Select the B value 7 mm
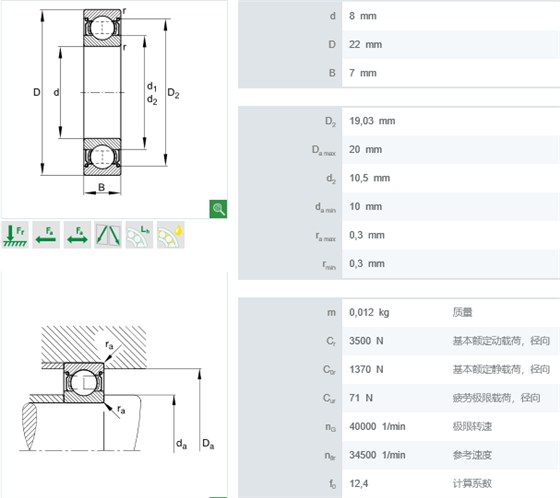Viewport: 560px width, 498px height. [363, 73]
